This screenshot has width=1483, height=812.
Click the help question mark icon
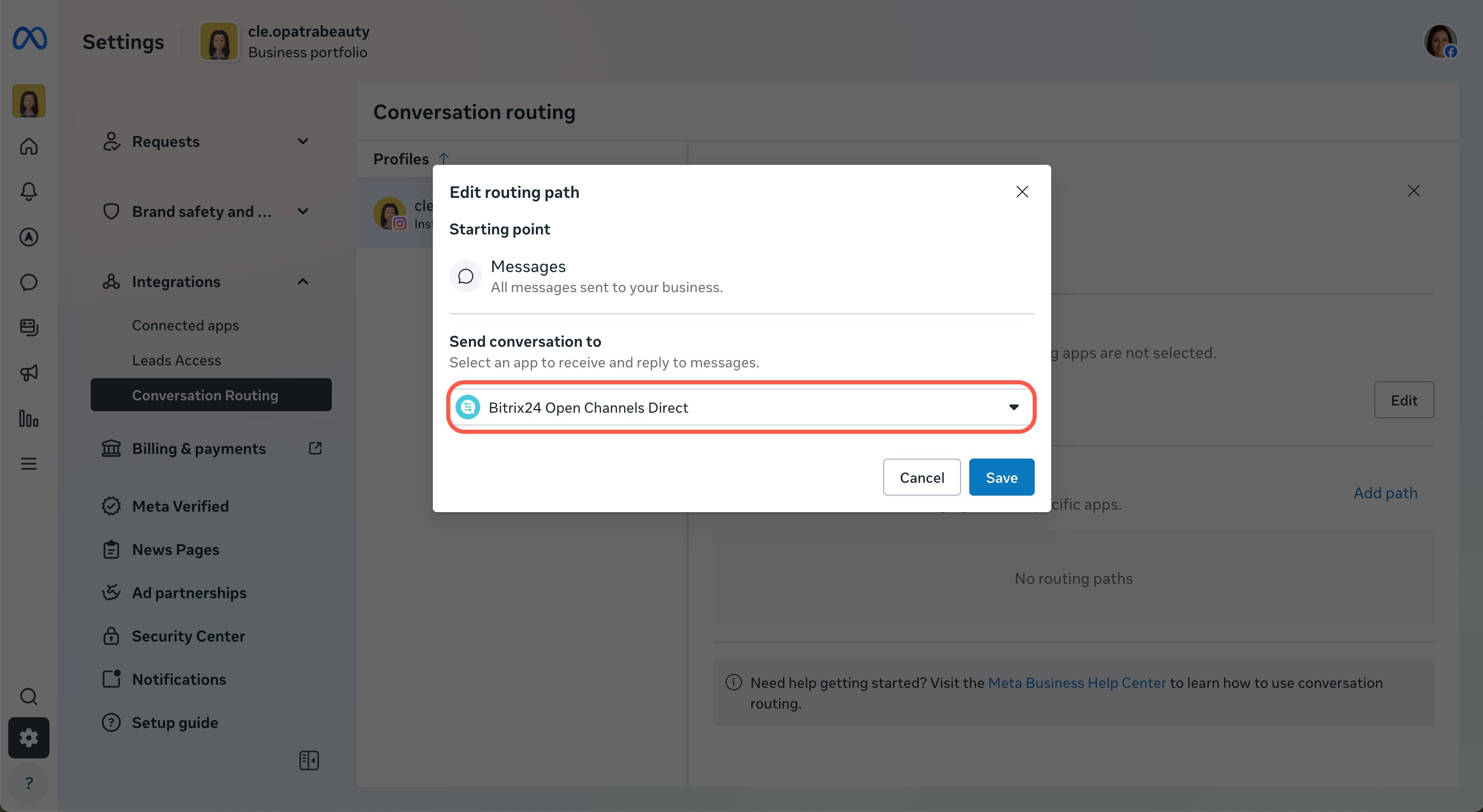point(29,783)
